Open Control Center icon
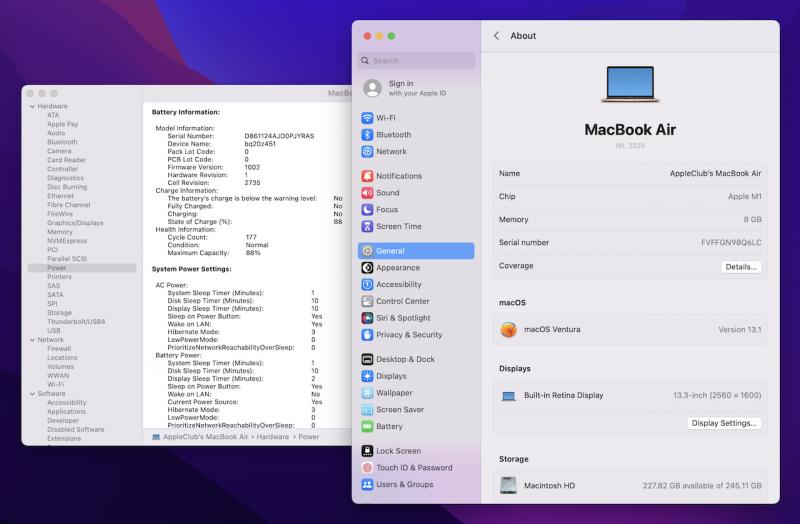 [x=367, y=302]
